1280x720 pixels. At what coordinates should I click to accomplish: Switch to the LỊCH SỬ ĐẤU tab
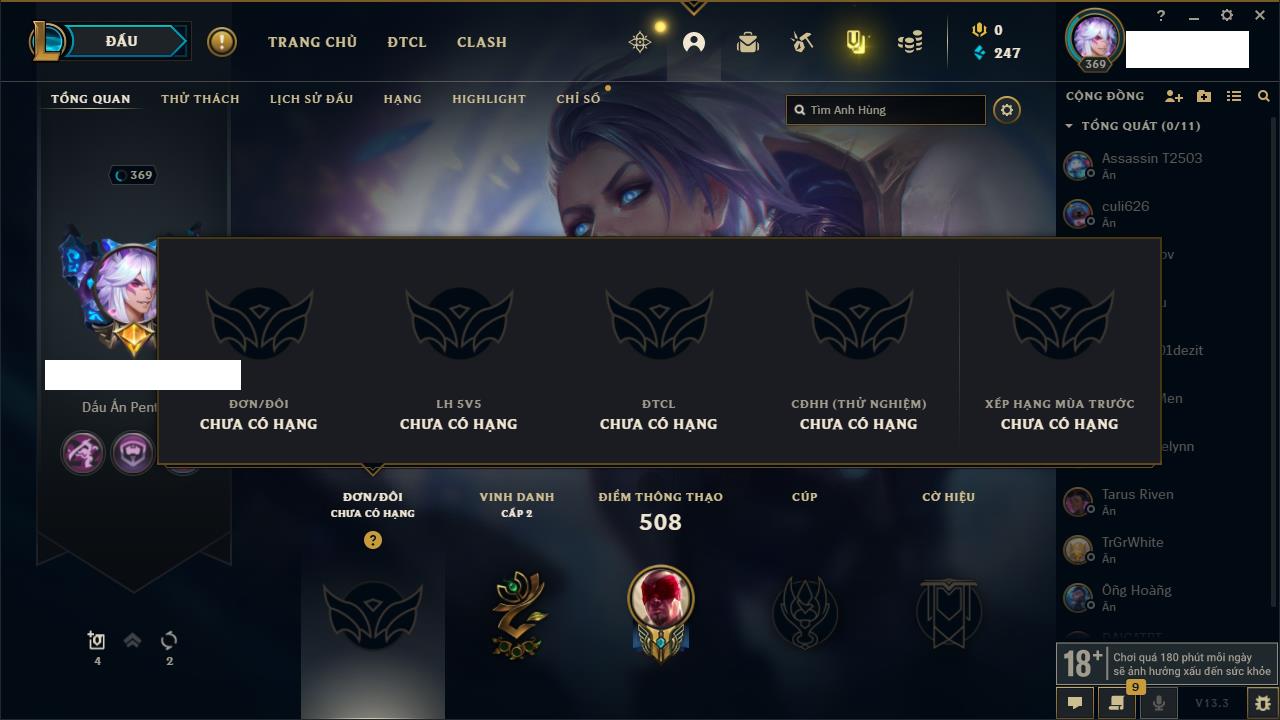311,99
